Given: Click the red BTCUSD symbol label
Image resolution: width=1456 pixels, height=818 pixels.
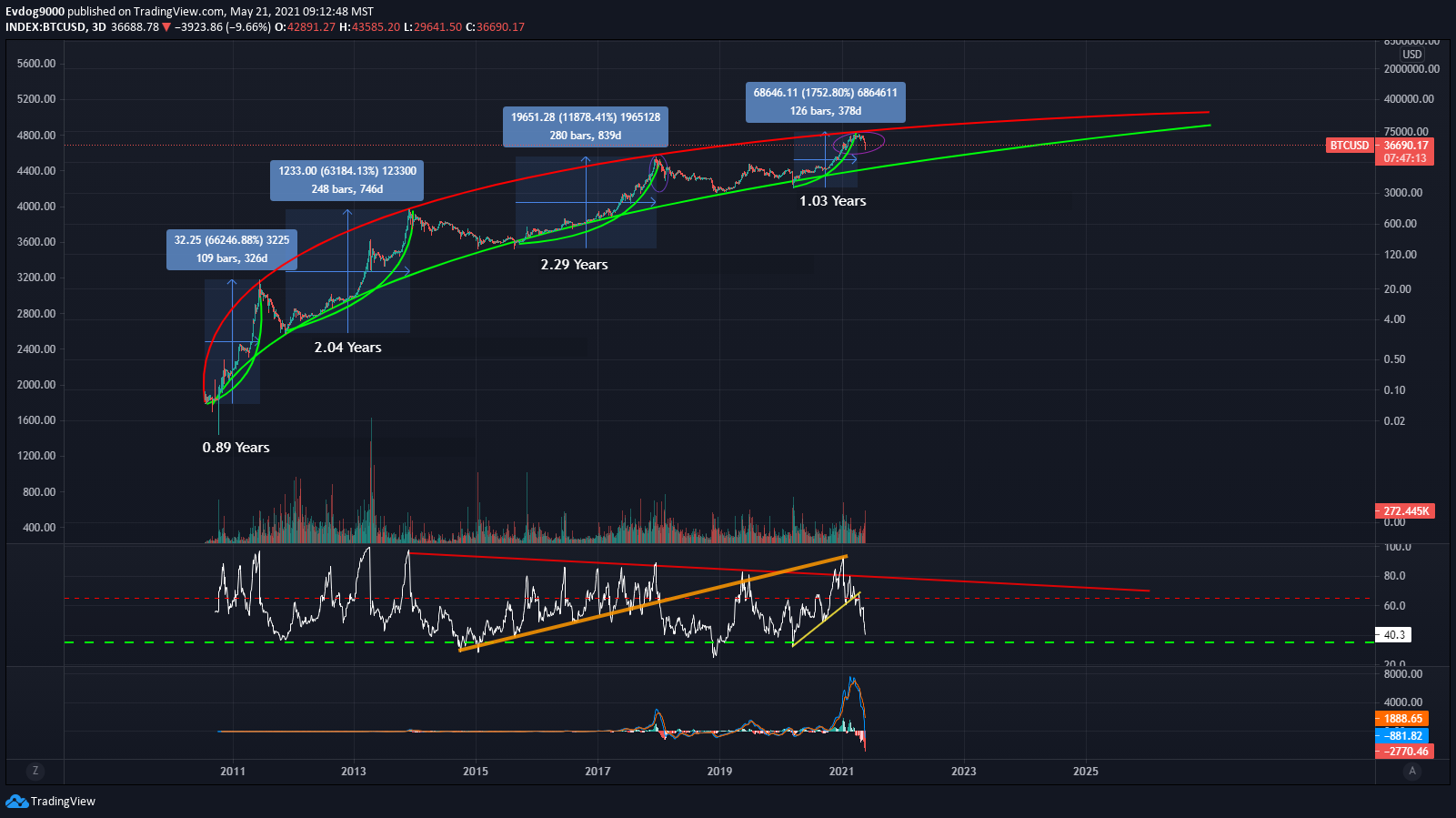Looking at the screenshot, I should (1349, 146).
